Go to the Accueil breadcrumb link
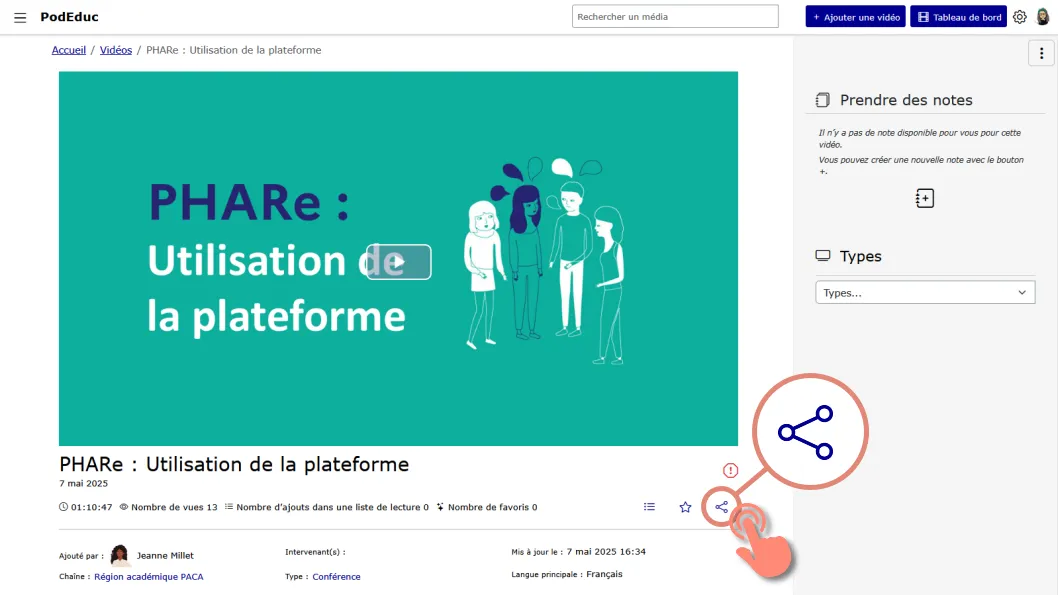The height and width of the screenshot is (595, 1058). 69,50
